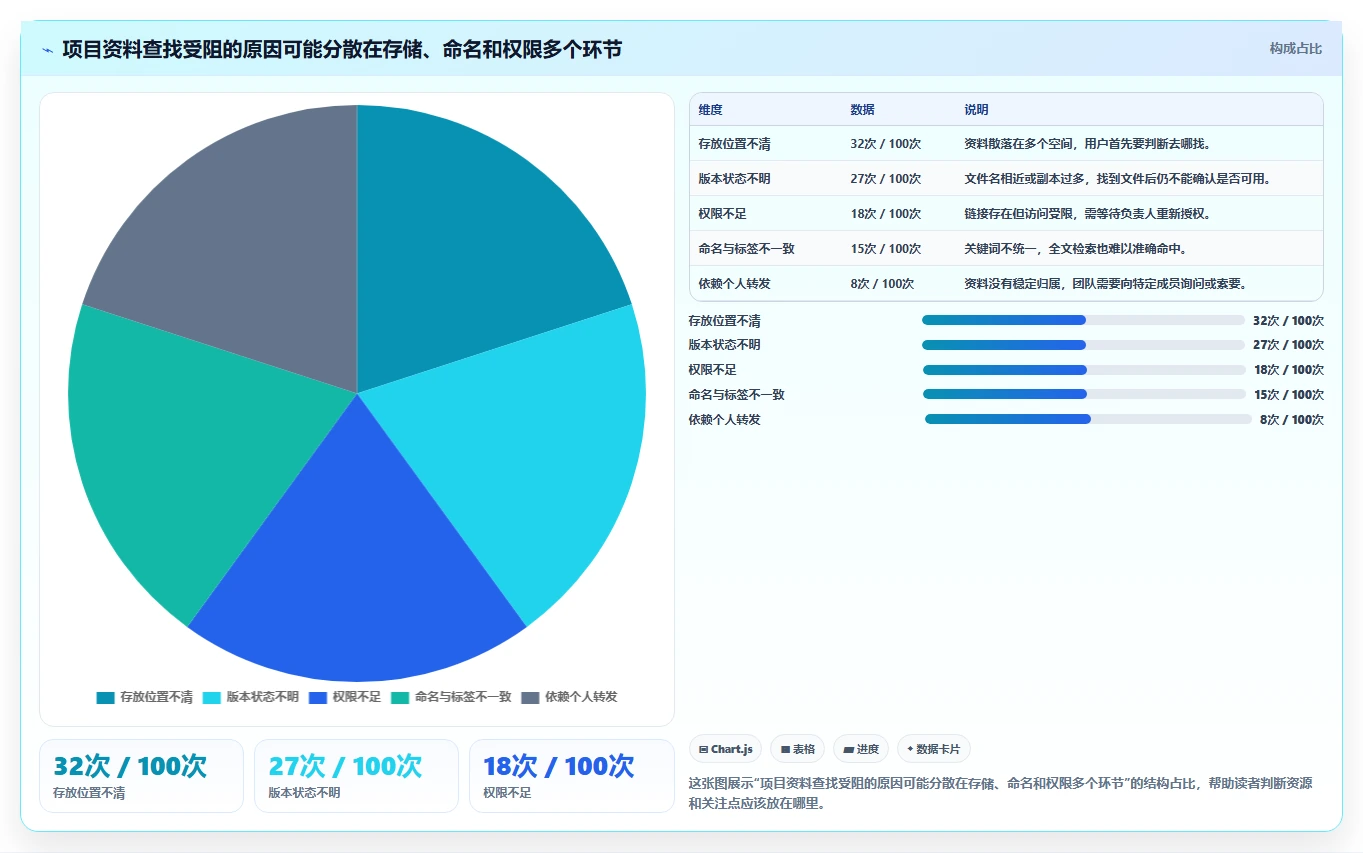Toggle the 依赖个人转发 legend item
1363x853 pixels.
pyautogui.click(x=570, y=697)
